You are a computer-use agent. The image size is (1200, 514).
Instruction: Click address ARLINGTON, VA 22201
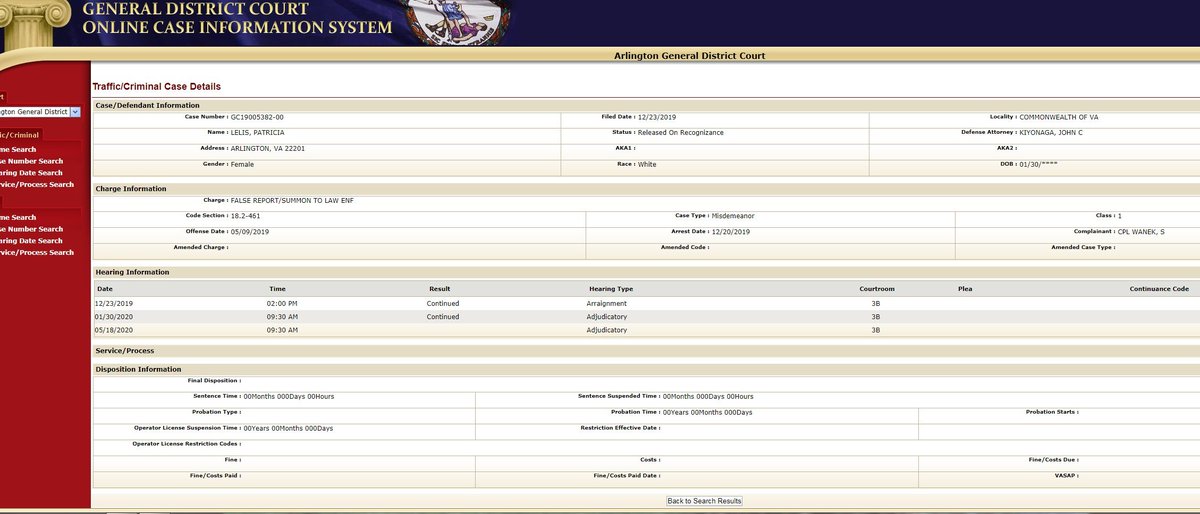click(x=269, y=148)
